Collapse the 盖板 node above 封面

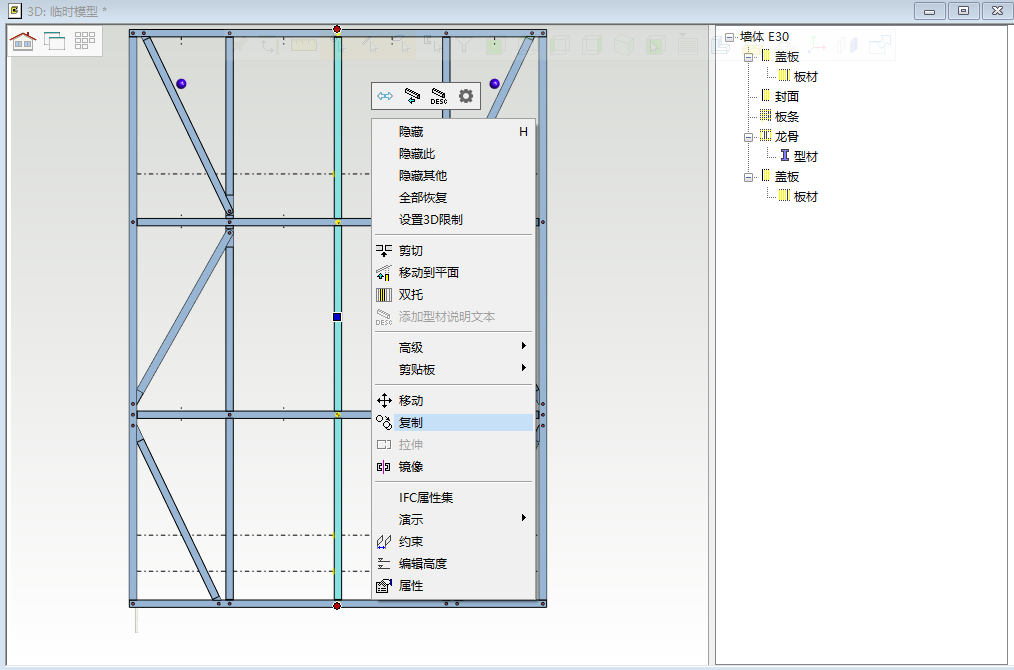pos(748,57)
